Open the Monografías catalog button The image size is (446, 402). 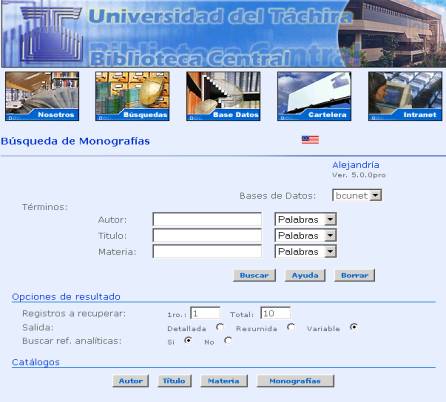tap(295, 381)
